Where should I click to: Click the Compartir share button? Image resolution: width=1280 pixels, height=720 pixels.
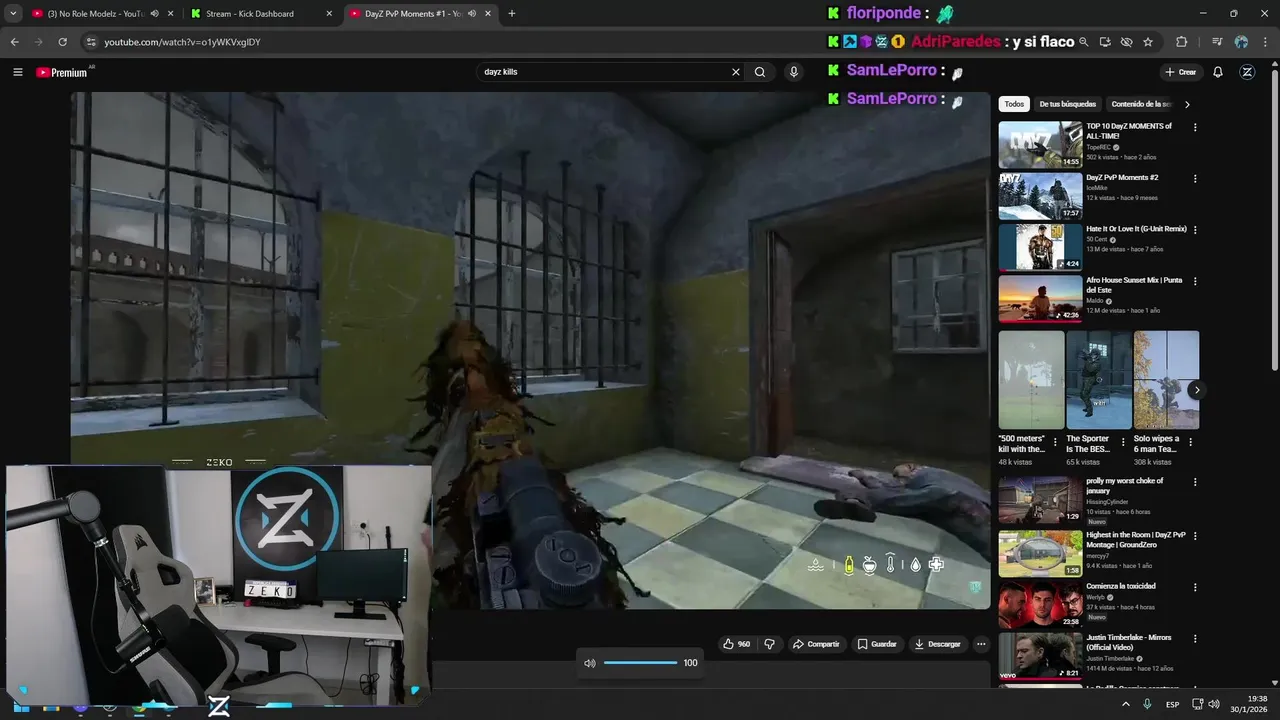[x=816, y=644]
